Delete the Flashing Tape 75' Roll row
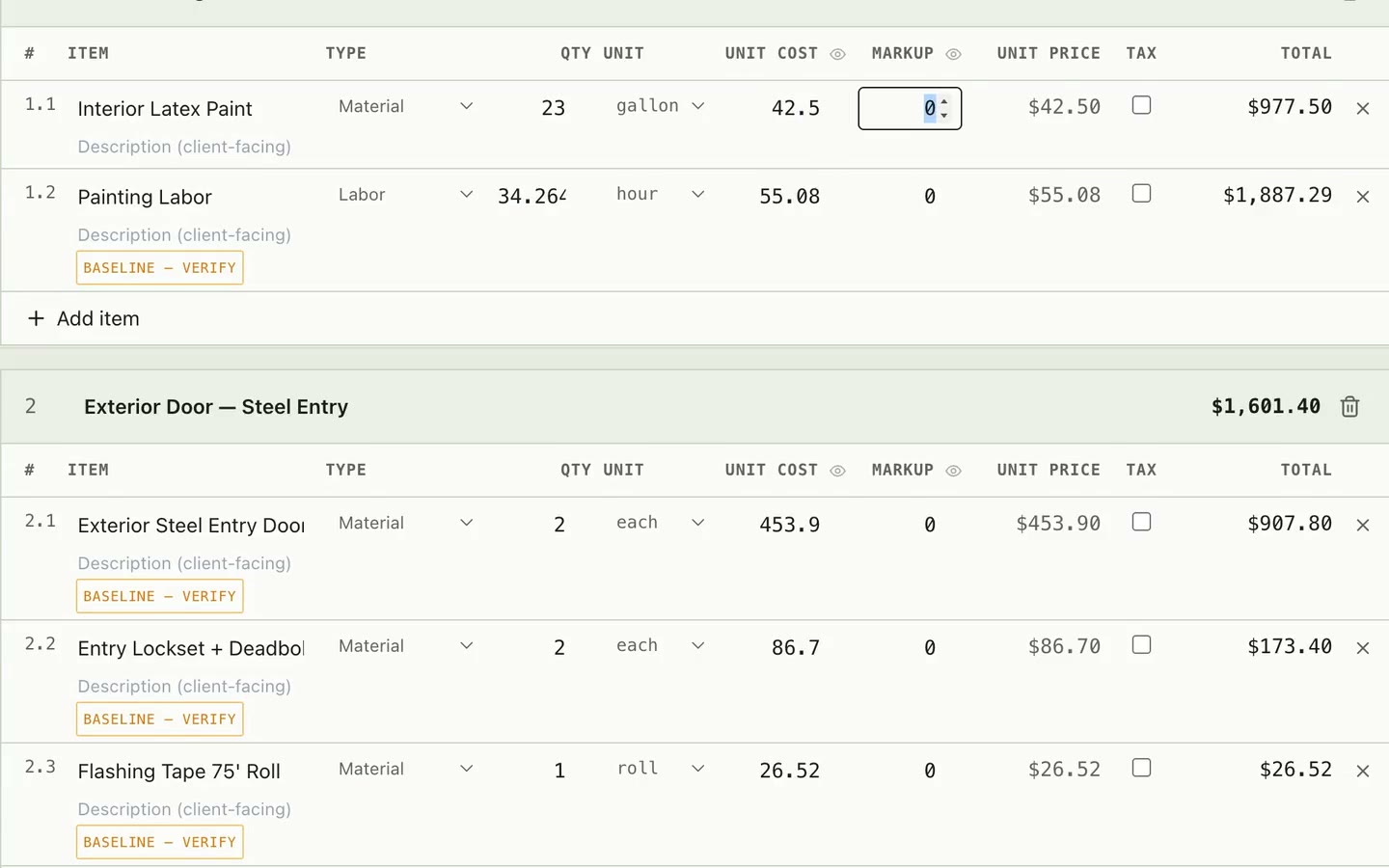Screen dimensions: 1389x868 pos(1363,772)
